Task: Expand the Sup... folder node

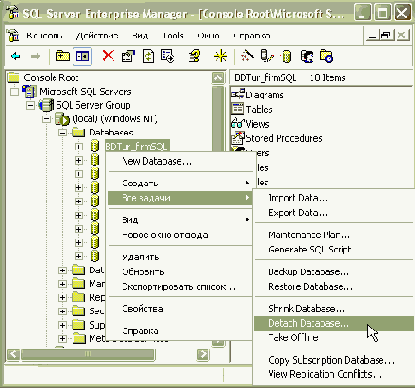Action: (x=62, y=325)
